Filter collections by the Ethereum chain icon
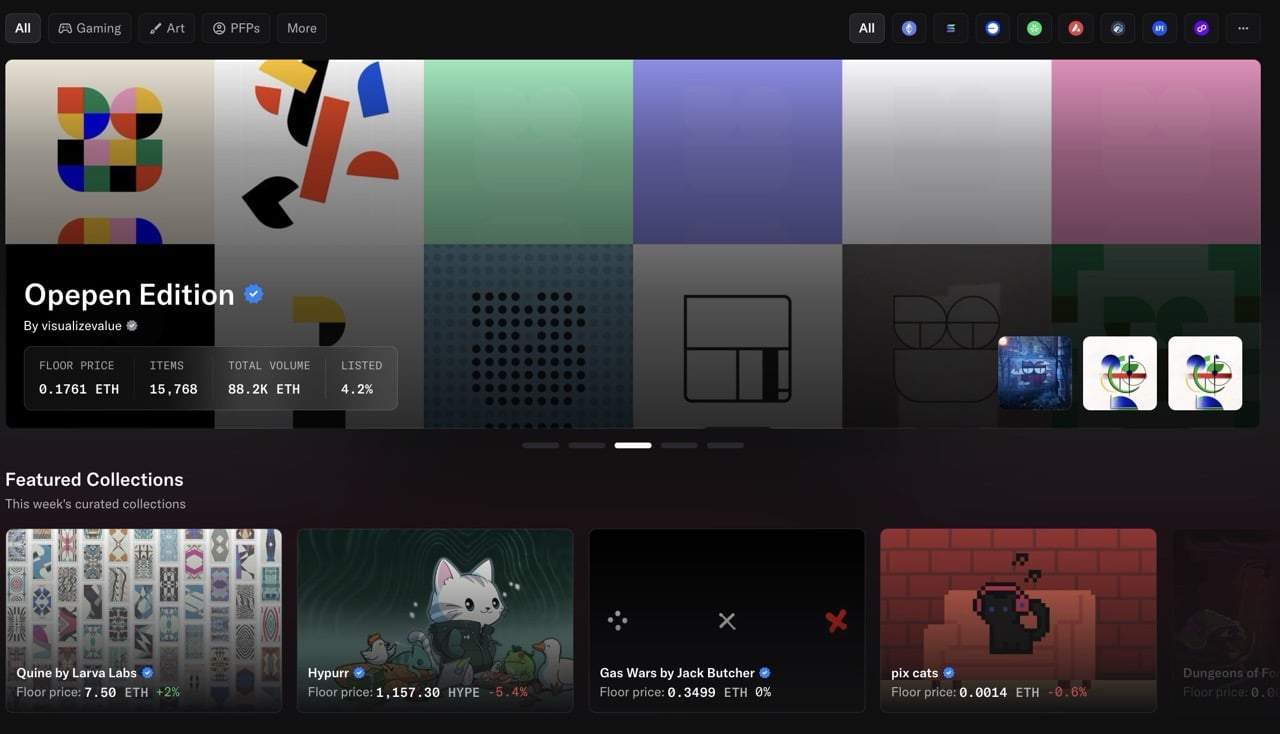The height and width of the screenshot is (734, 1280). (x=908, y=28)
